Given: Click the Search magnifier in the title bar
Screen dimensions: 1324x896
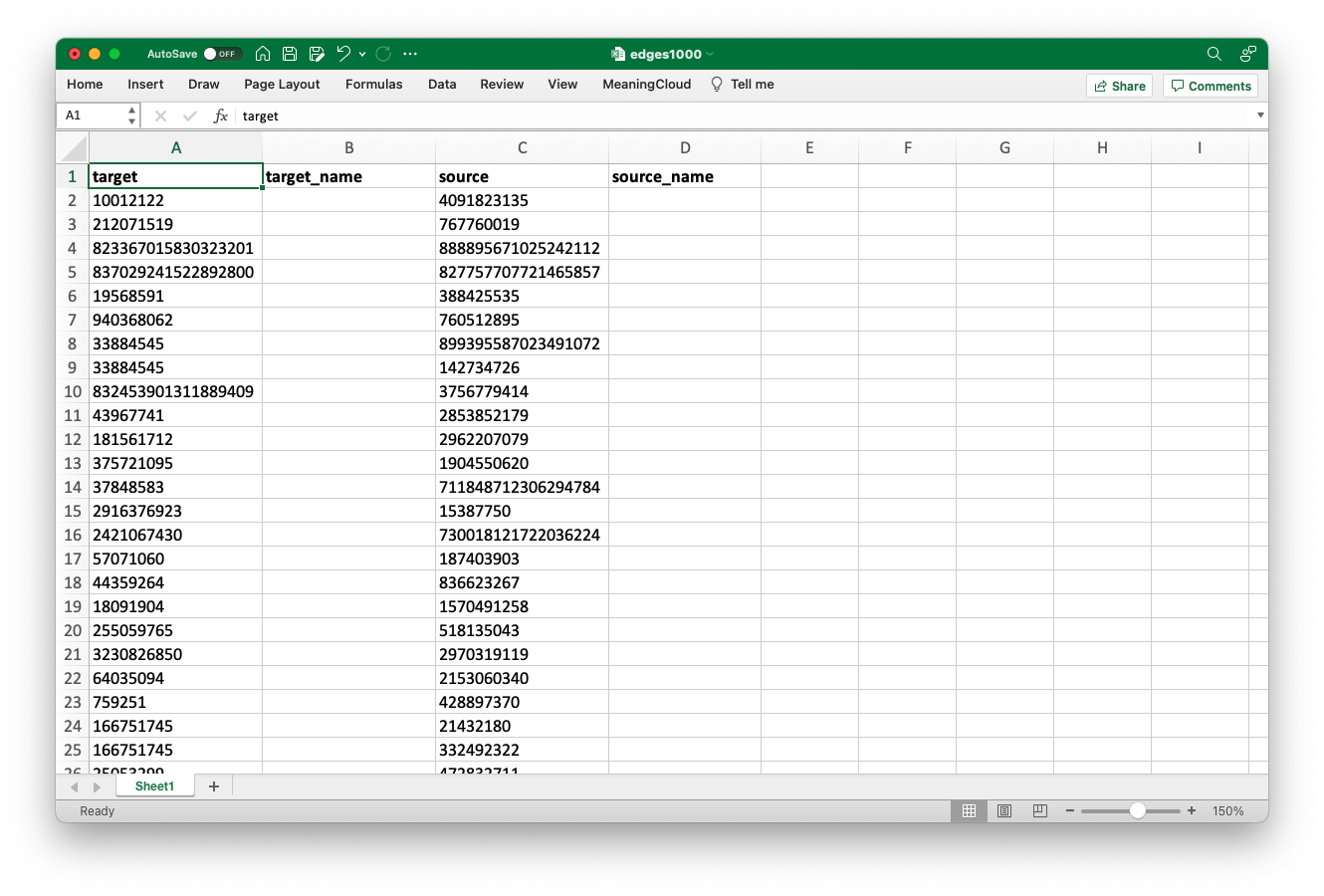Looking at the screenshot, I should coord(1214,54).
